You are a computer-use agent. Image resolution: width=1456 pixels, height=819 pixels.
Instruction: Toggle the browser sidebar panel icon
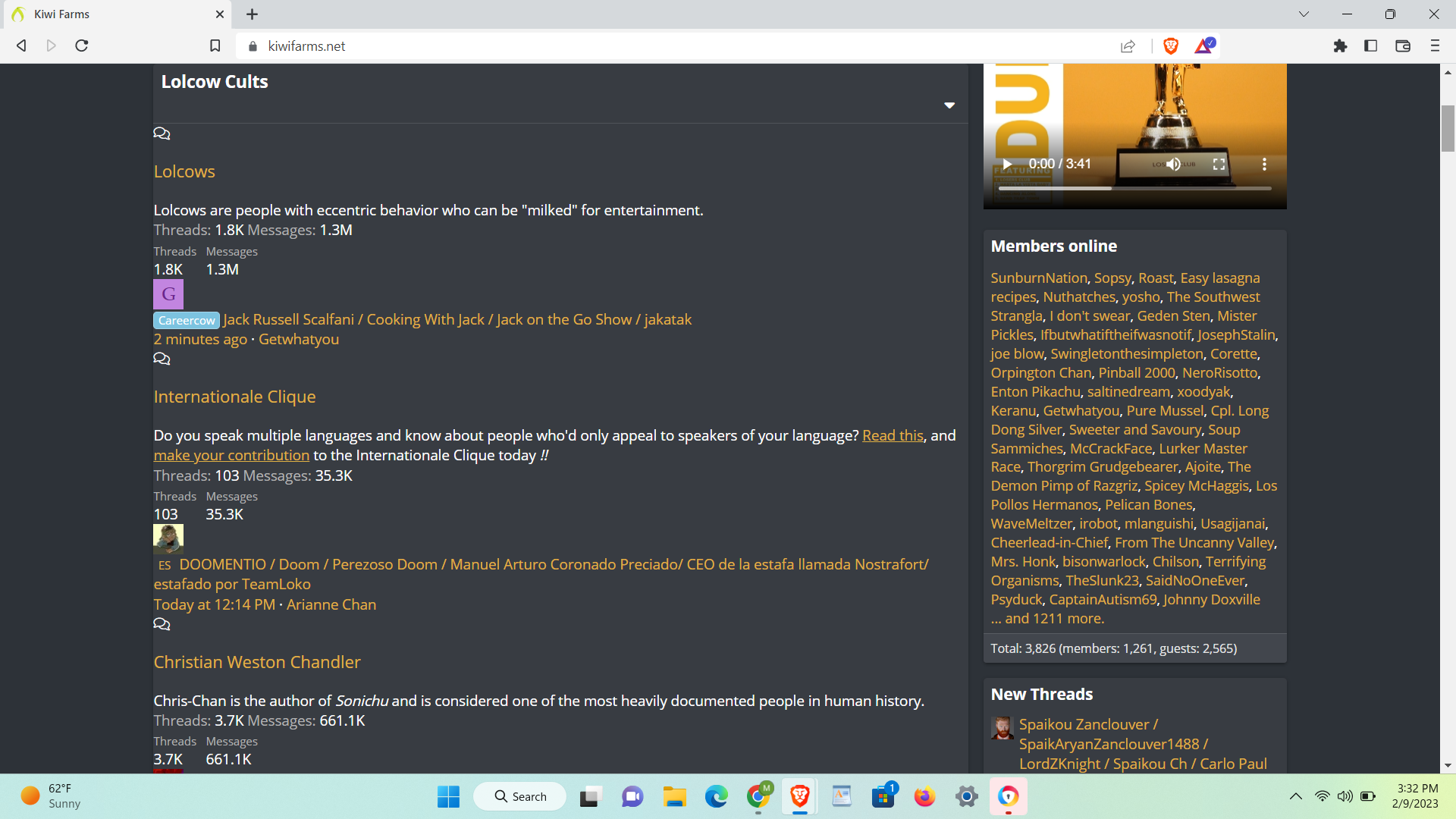click(1370, 46)
